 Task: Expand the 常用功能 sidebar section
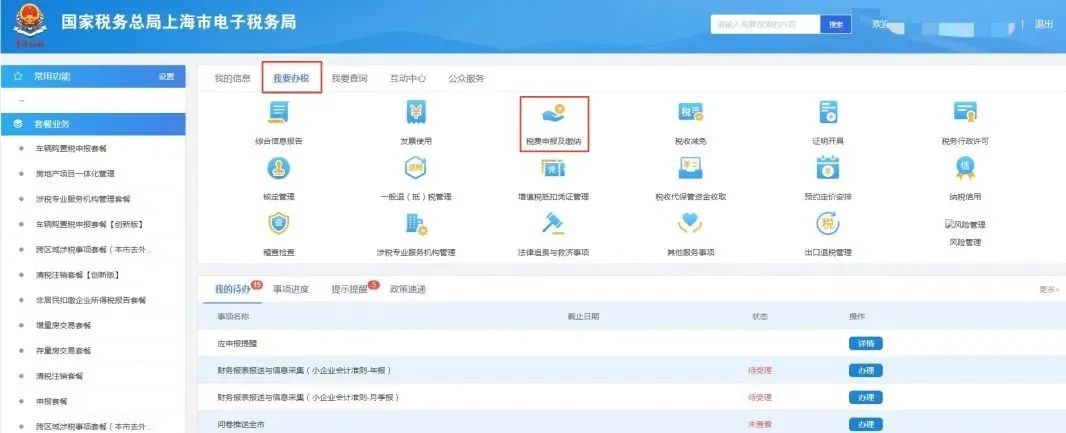click(x=52, y=76)
